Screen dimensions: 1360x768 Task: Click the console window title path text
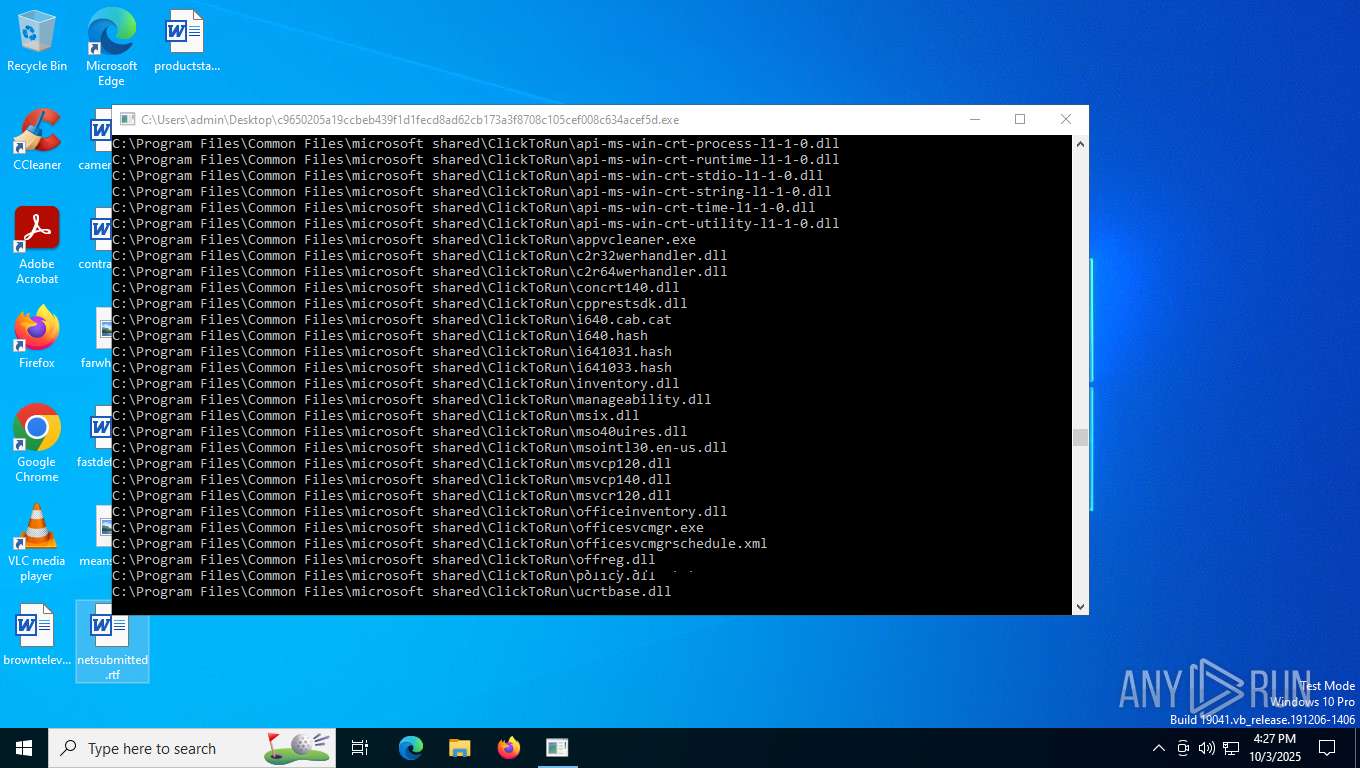(x=410, y=120)
